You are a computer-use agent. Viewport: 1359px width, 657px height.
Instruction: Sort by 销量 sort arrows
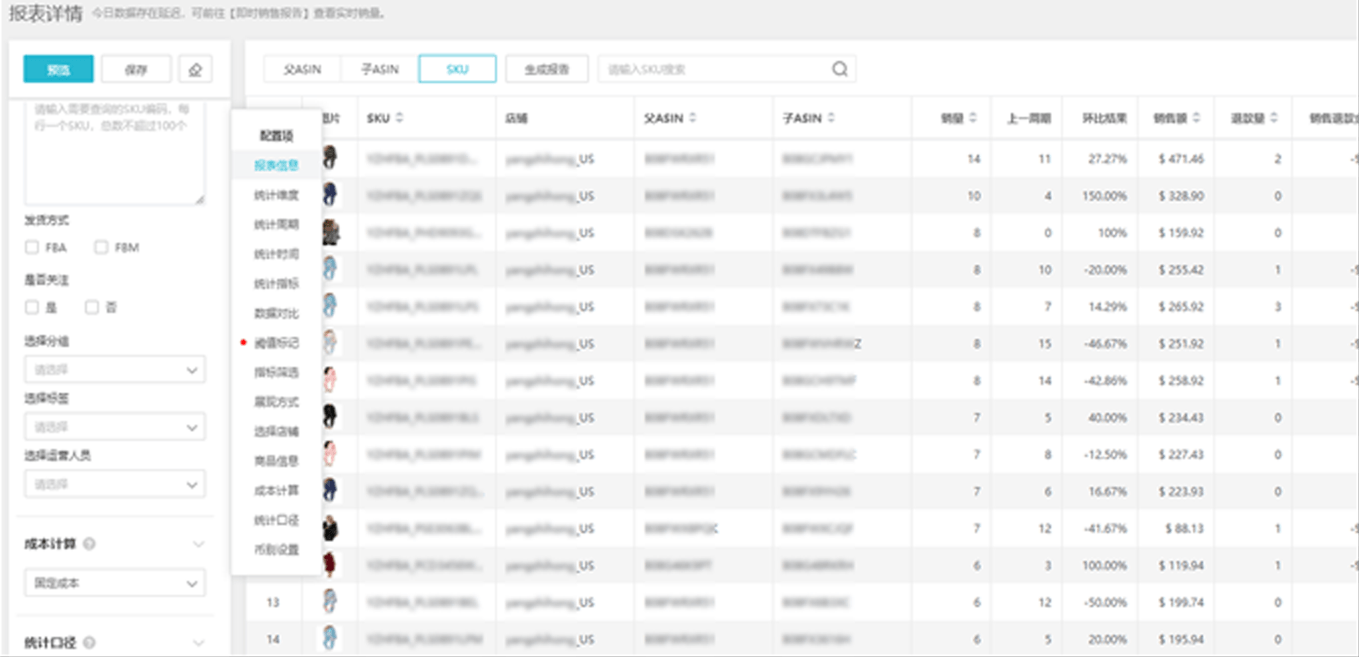[972, 118]
